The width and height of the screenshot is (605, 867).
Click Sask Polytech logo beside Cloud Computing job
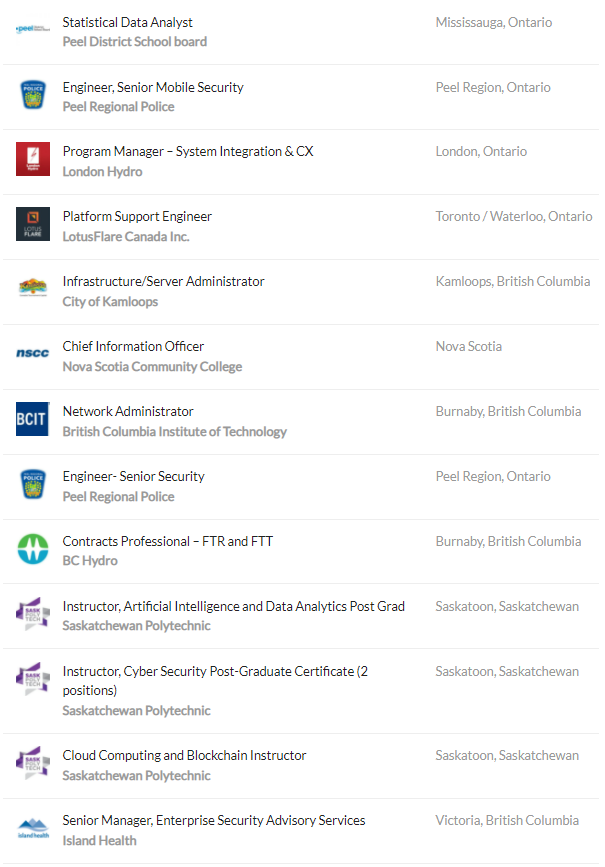33,764
